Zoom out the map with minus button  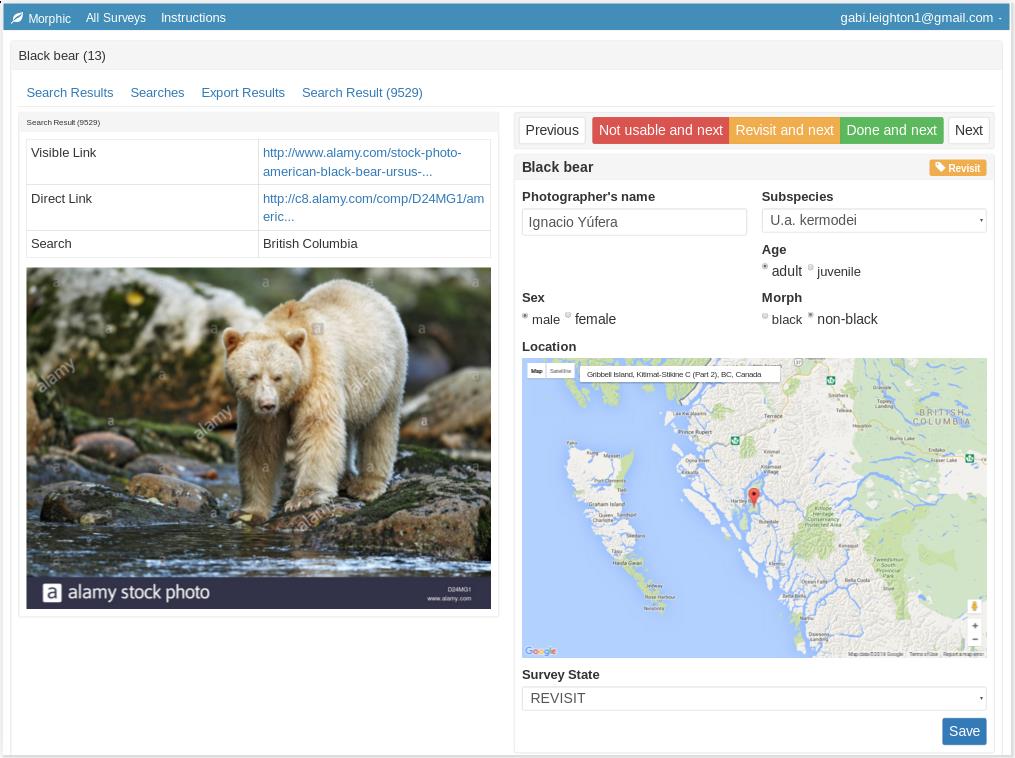(975, 640)
